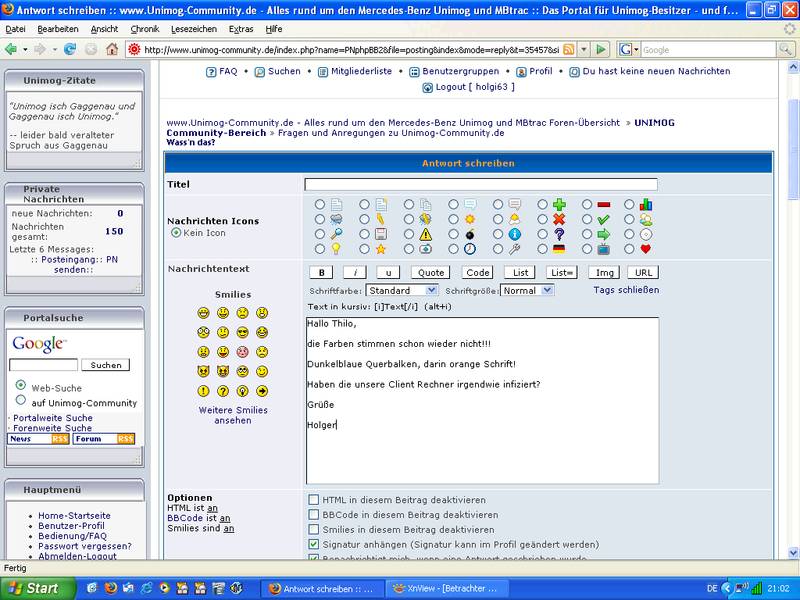The image size is (800, 600).
Task: Open the Chronik menu
Action: click(145, 29)
